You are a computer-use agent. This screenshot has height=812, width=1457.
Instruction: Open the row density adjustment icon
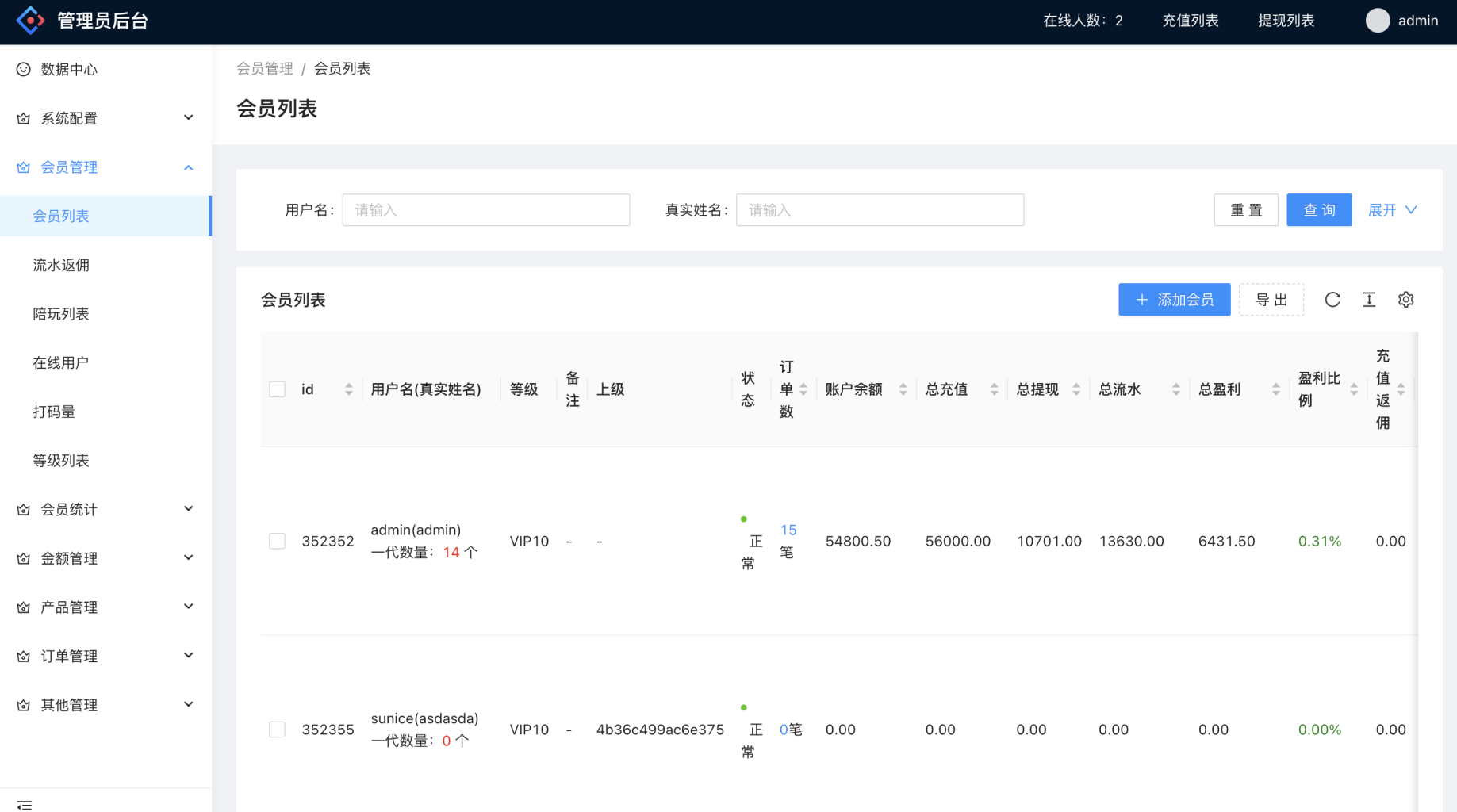click(x=1369, y=300)
